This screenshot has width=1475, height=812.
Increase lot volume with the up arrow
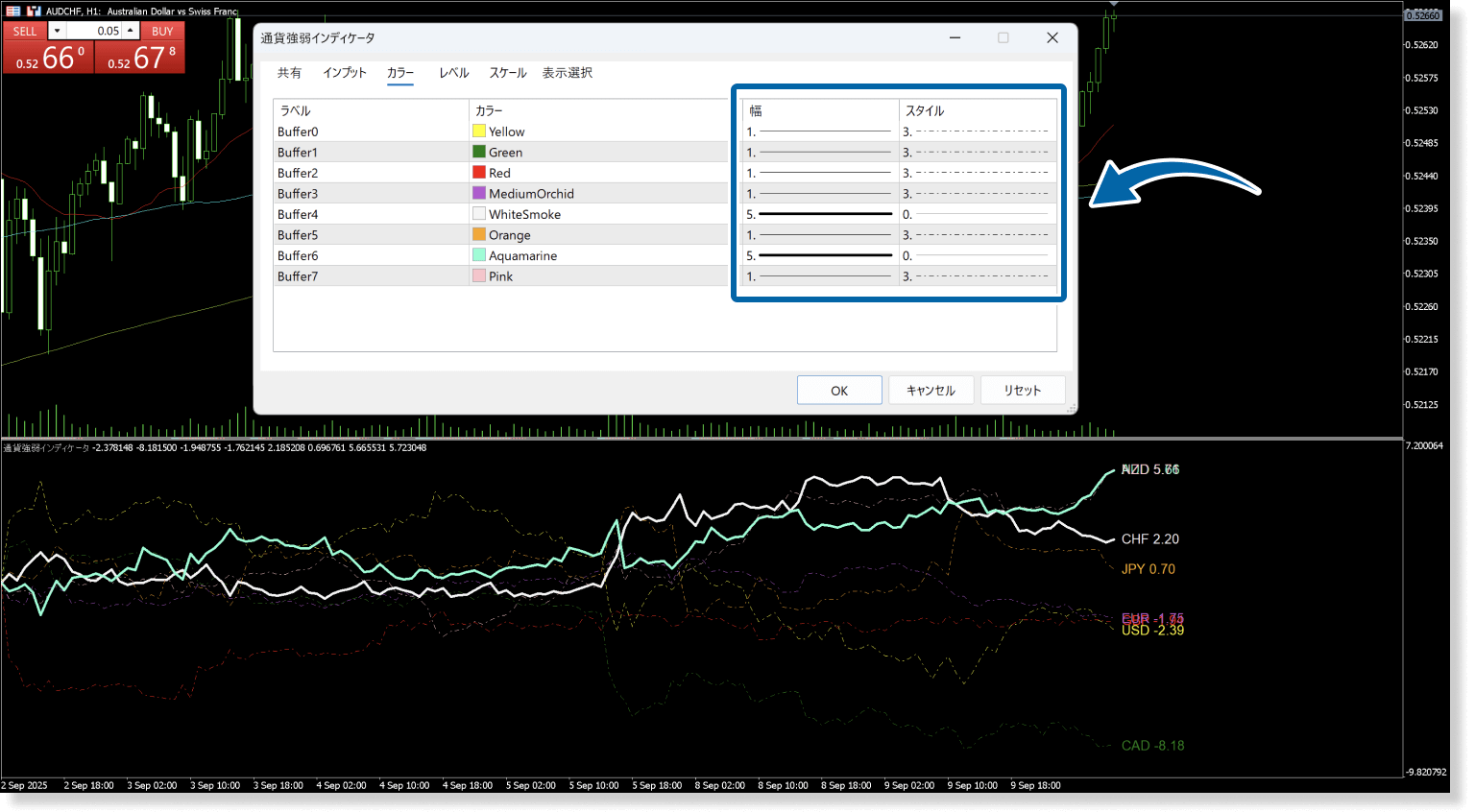[x=130, y=31]
